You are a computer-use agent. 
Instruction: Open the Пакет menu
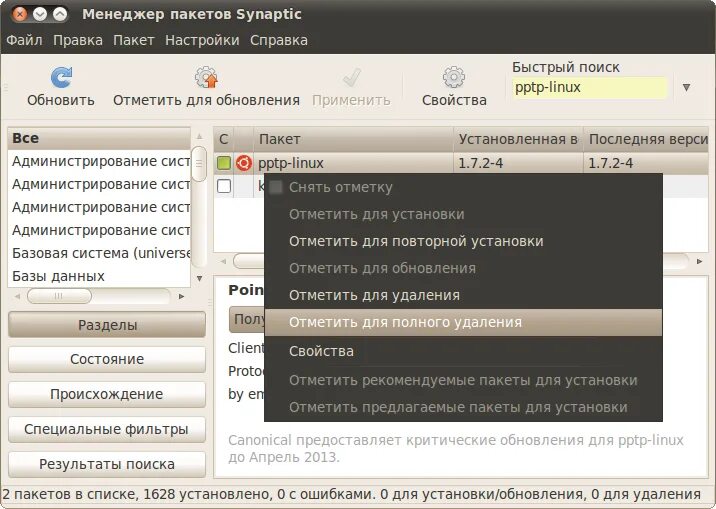point(133,40)
